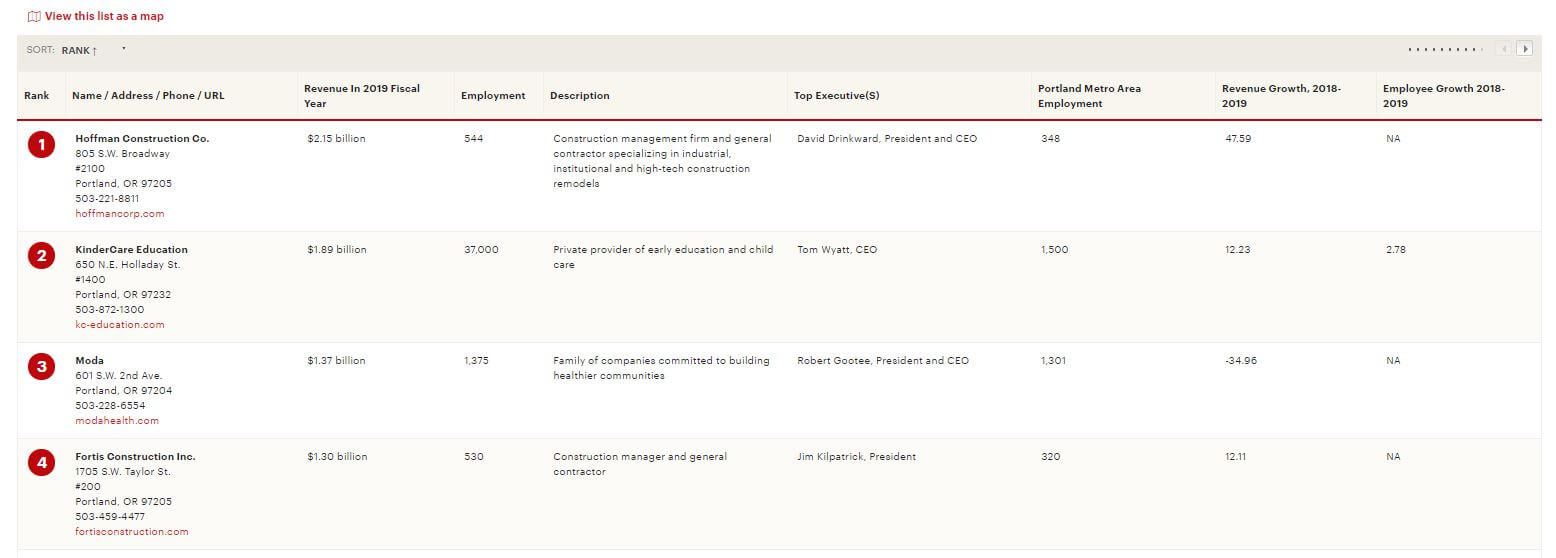This screenshot has width=1556, height=558.
Task: Select the rank 3 red circle badge
Action: click(x=41, y=367)
